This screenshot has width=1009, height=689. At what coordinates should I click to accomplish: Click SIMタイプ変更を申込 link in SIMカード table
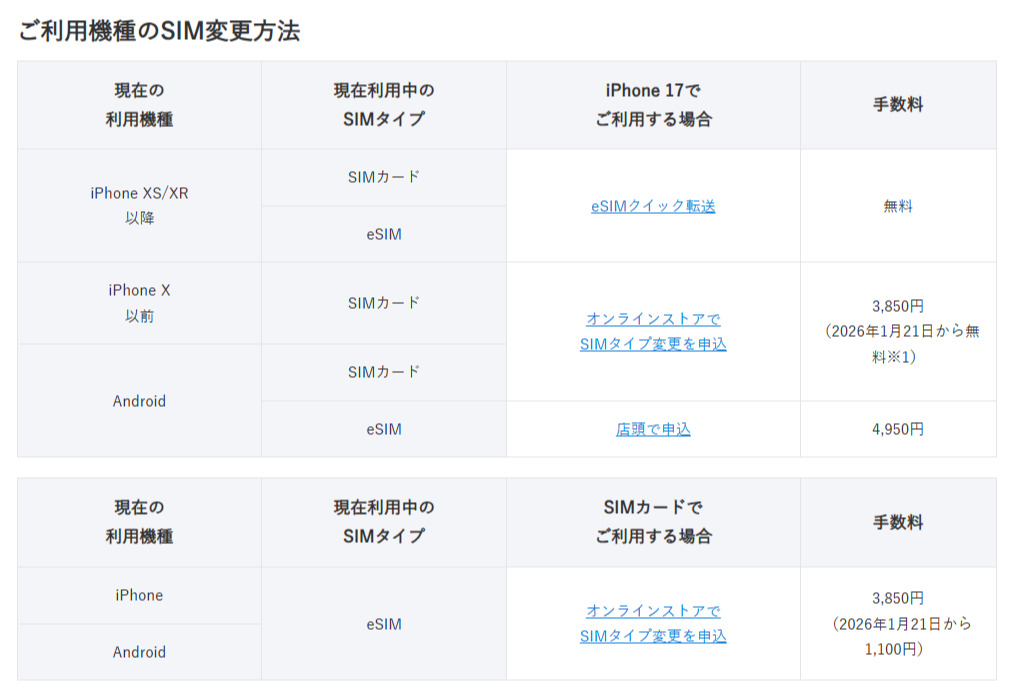point(653,636)
